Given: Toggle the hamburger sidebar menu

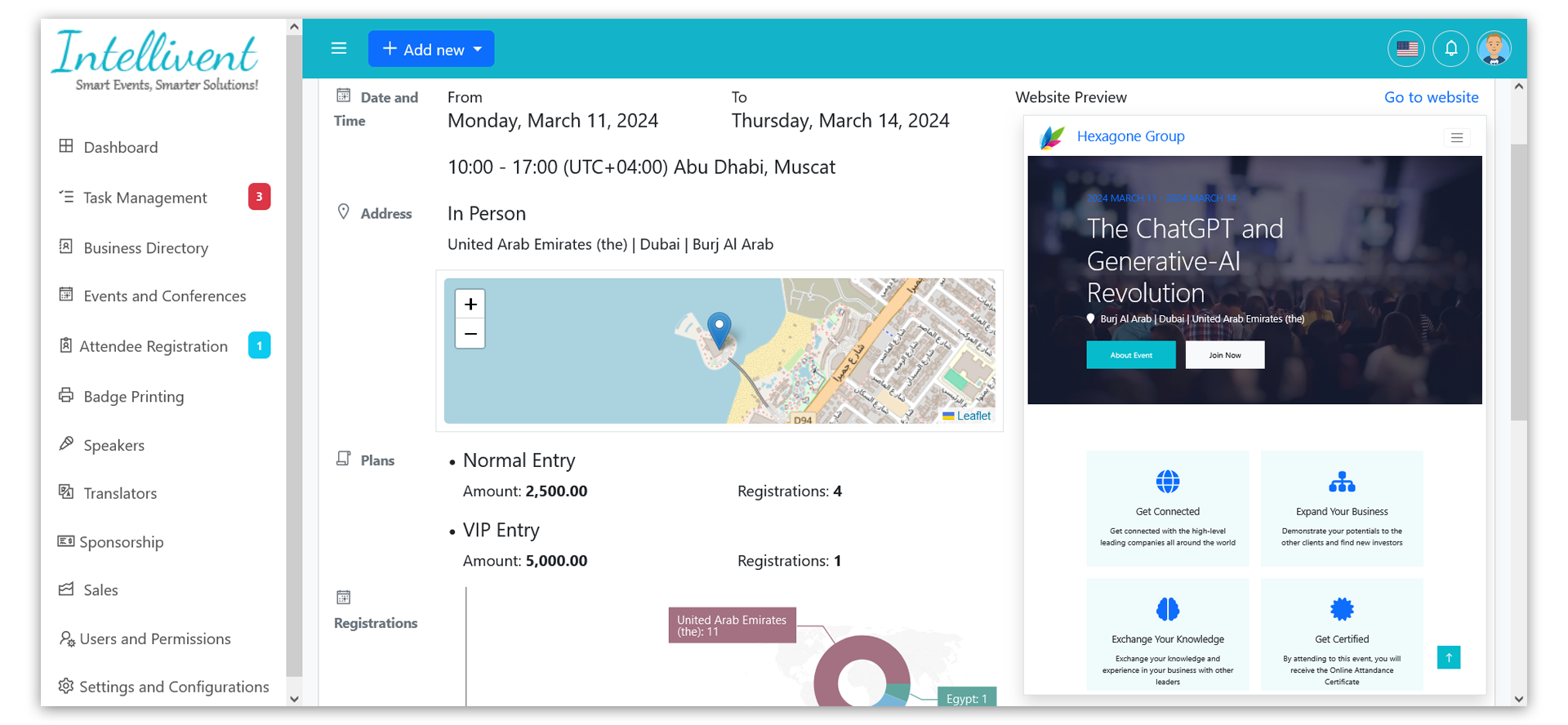Looking at the screenshot, I should (x=339, y=49).
